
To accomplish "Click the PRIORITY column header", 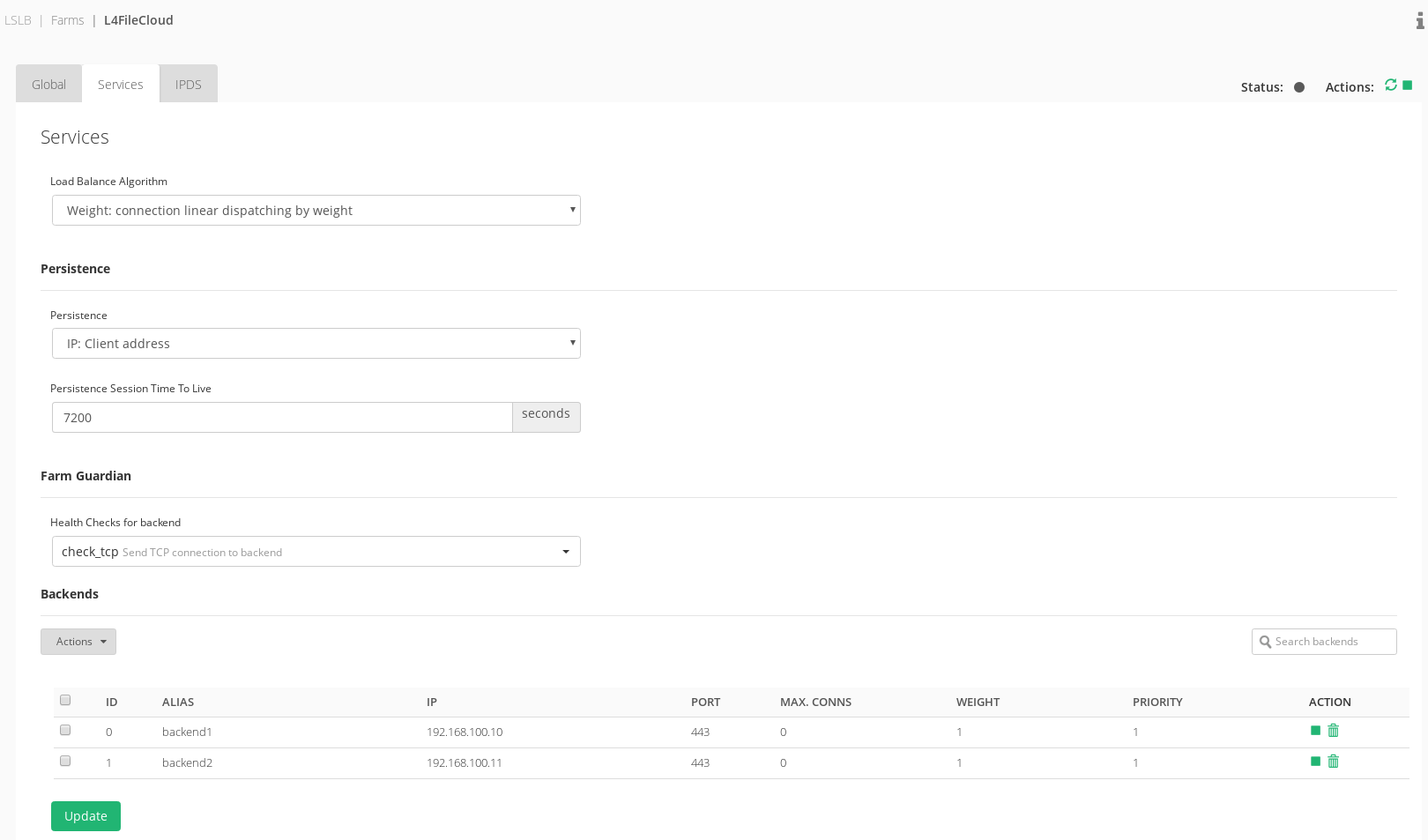I will 1157,702.
